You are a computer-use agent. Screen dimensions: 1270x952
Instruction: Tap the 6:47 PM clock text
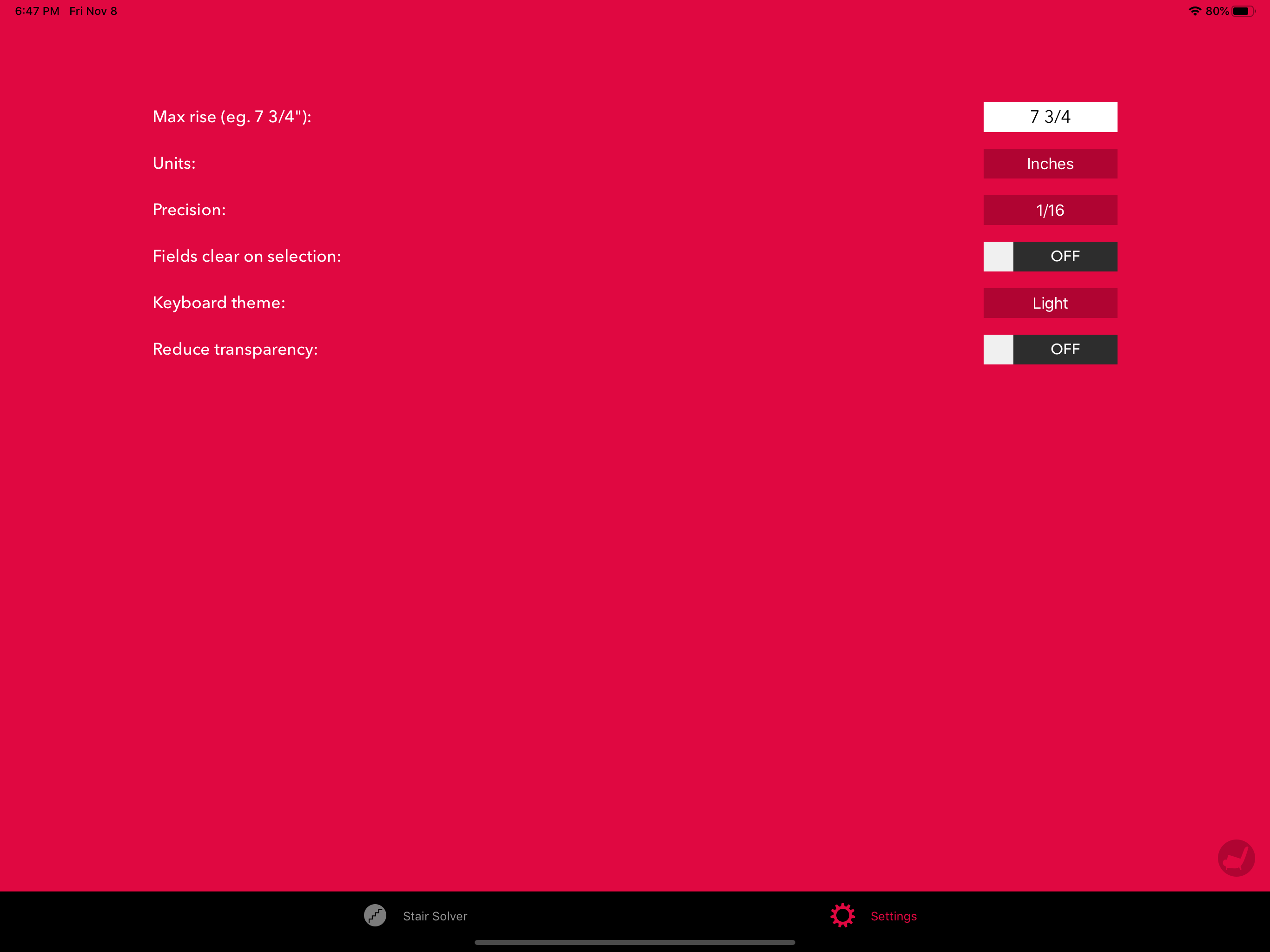tap(37, 11)
